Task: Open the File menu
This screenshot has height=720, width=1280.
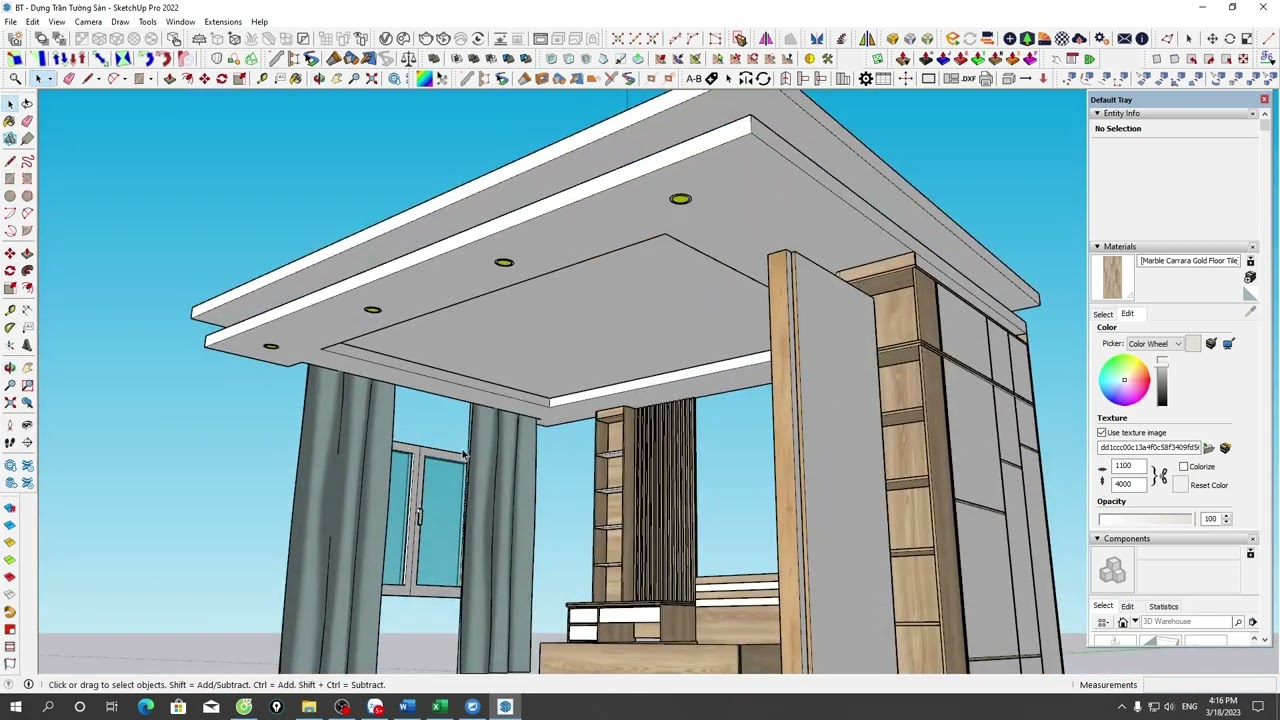Action: [x=10, y=22]
